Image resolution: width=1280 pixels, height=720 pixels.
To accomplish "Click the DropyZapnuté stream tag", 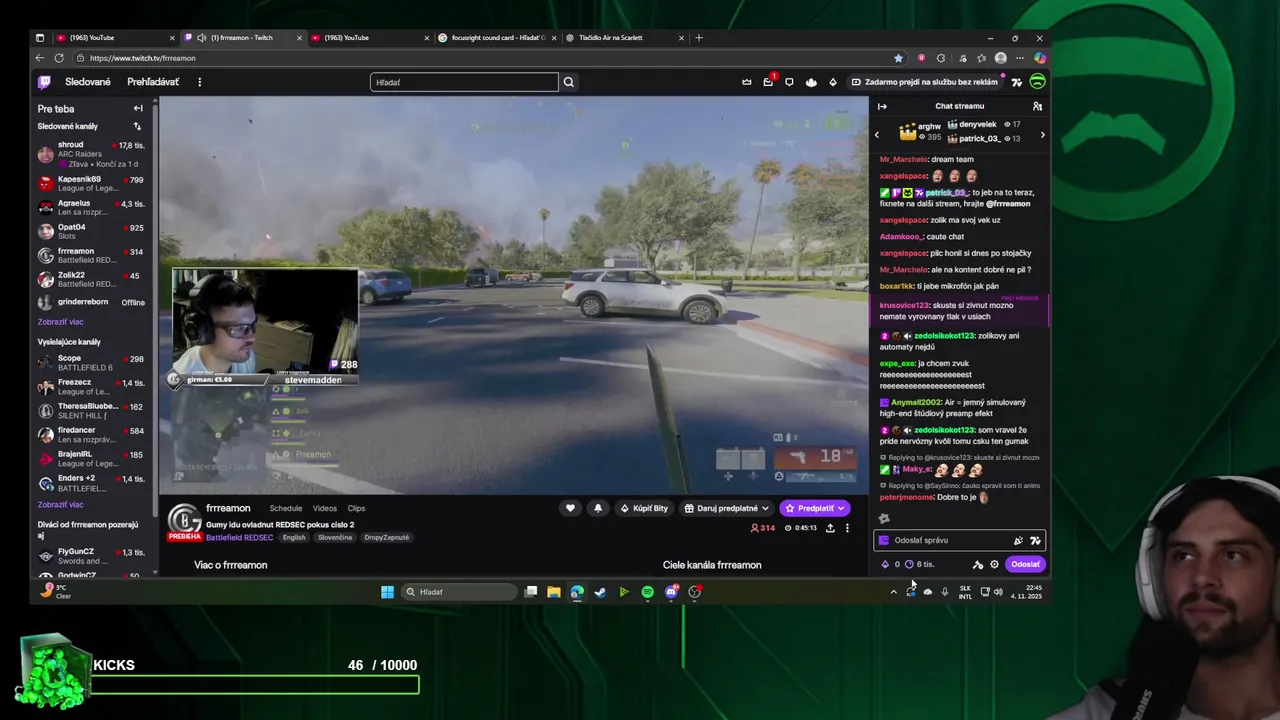I will pyautogui.click(x=387, y=537).
